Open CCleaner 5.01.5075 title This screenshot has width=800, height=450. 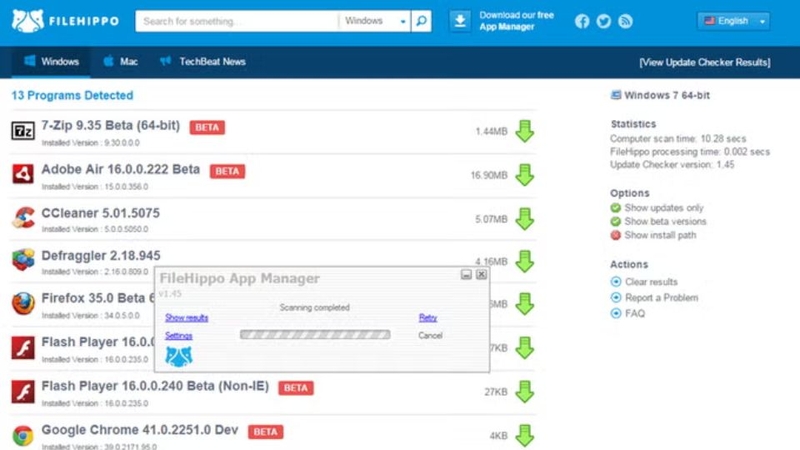(101, 213)
